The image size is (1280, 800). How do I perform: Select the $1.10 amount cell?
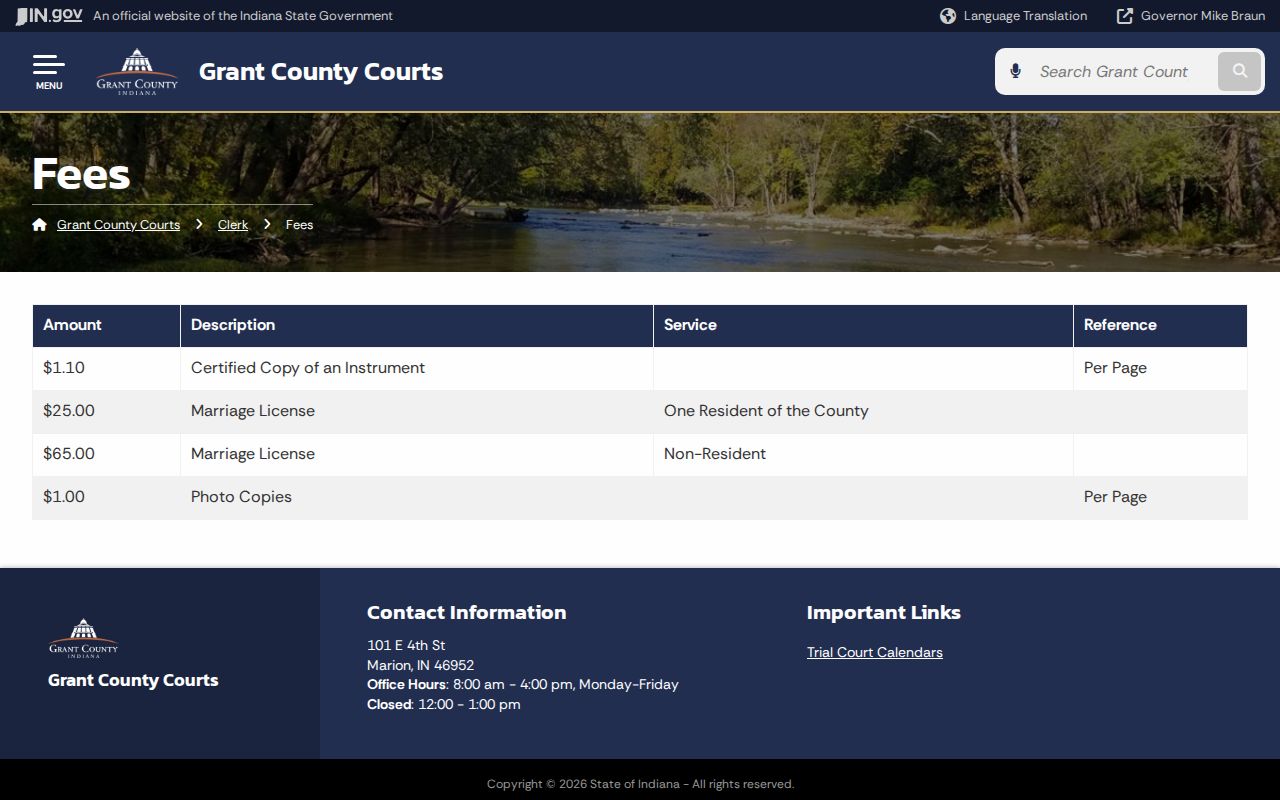106,368
